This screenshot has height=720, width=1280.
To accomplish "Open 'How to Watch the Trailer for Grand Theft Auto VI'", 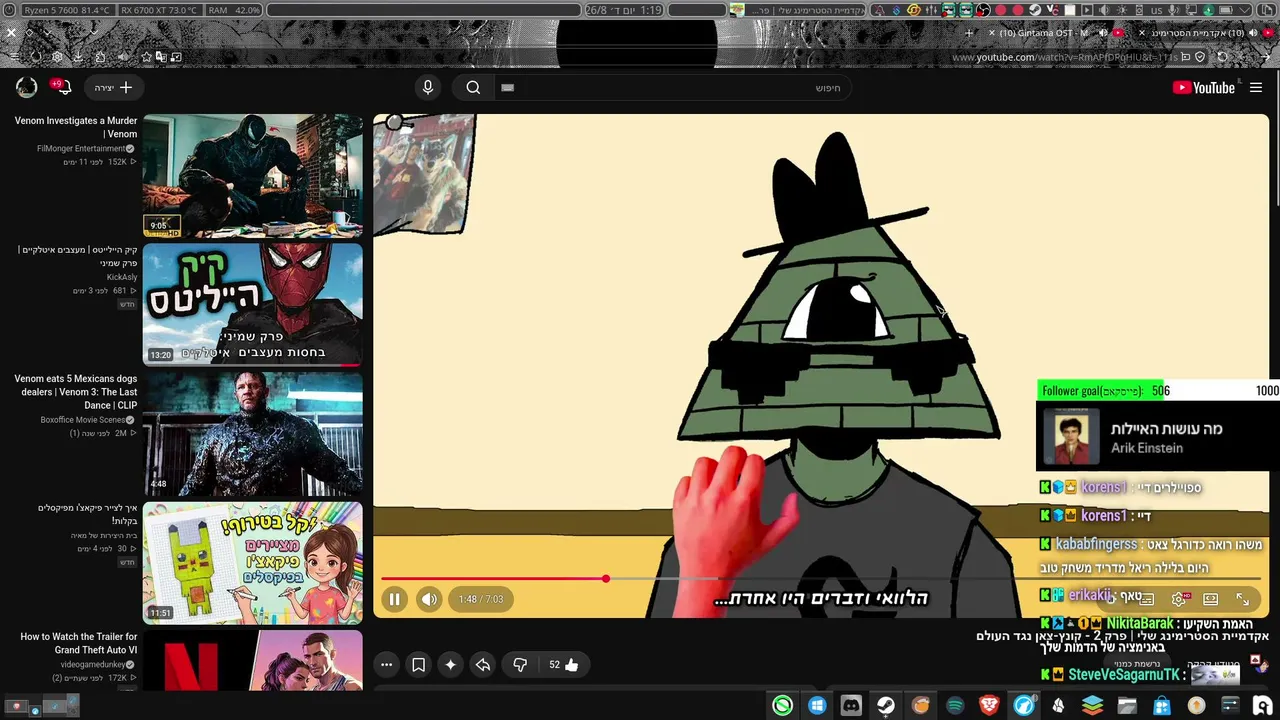I will click(x=79, y=643).
